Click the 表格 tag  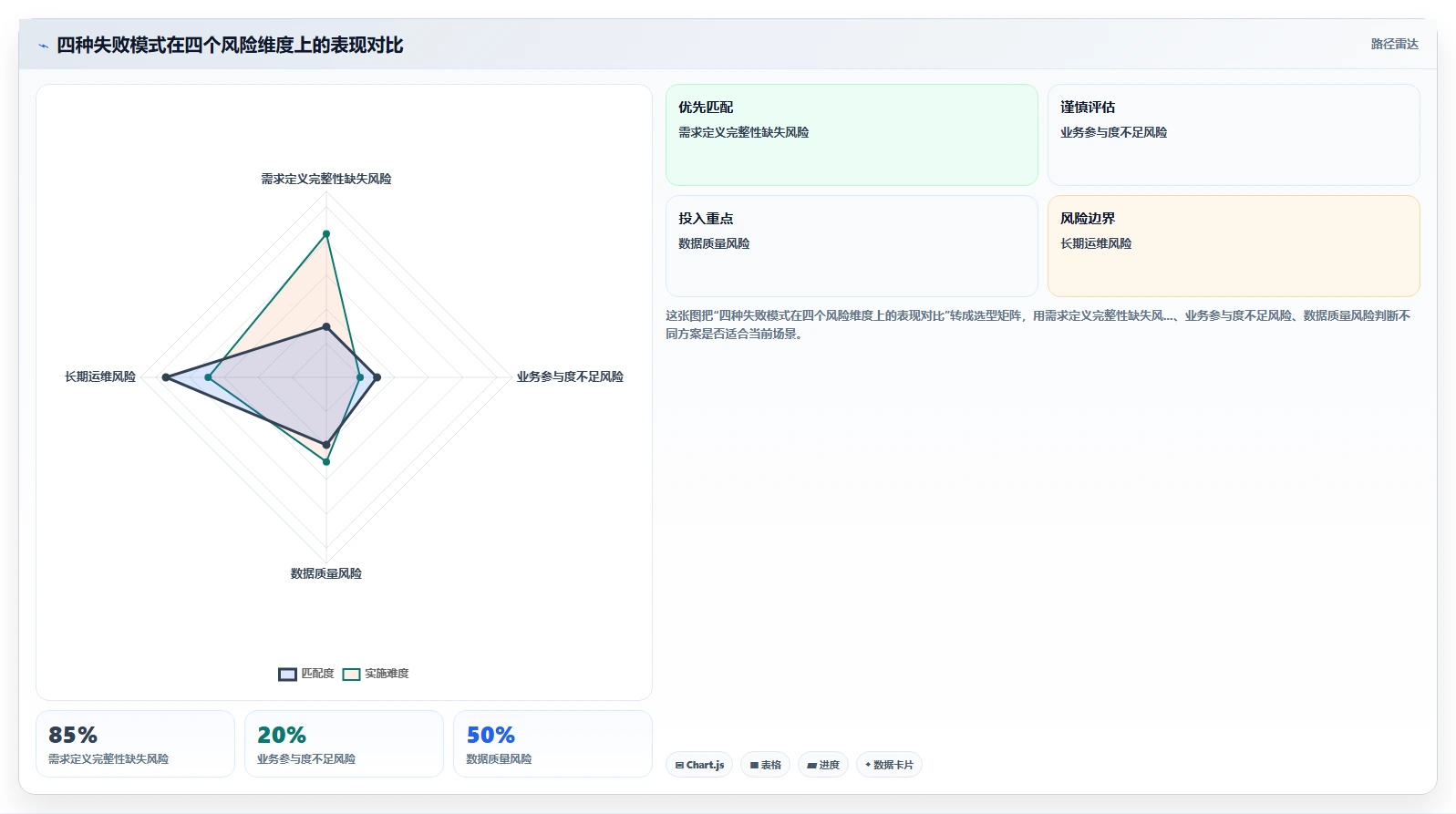coord(765,765)
